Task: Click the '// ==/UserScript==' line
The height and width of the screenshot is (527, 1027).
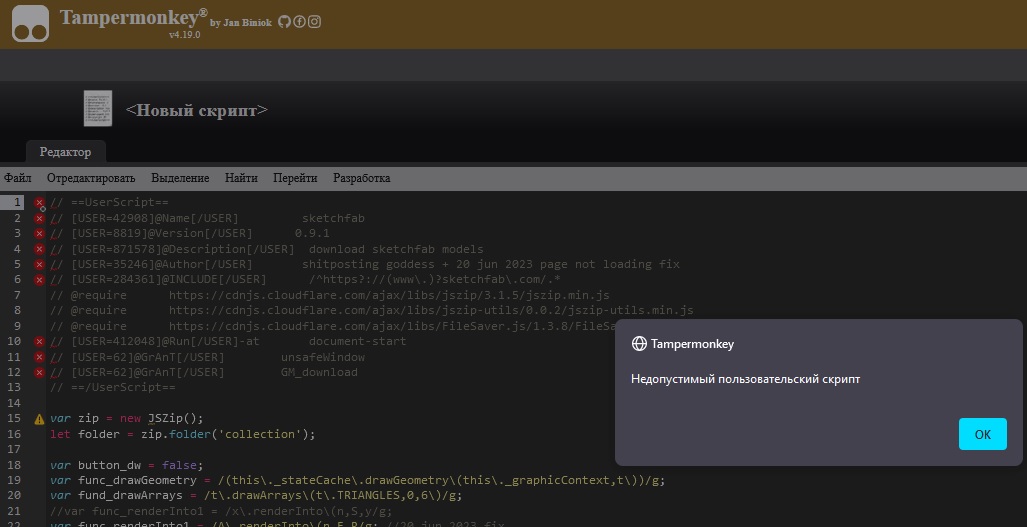Action: click(x=113, y=388)
